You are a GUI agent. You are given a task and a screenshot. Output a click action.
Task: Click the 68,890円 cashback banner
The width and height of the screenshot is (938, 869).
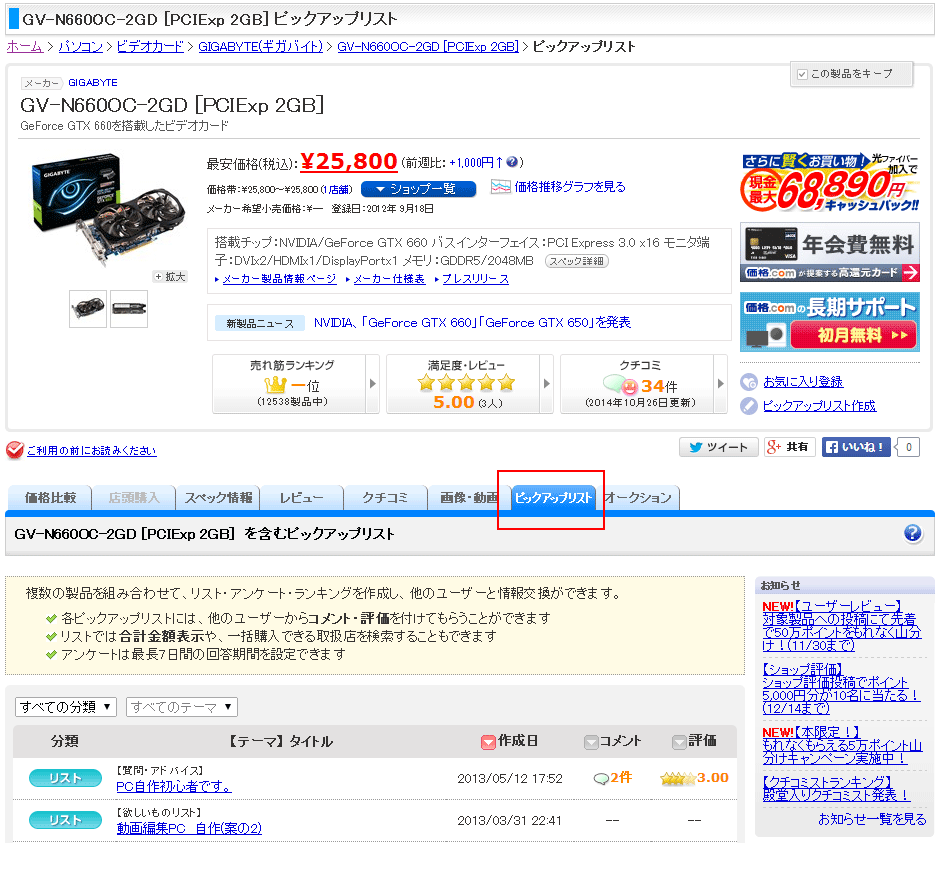[x=830, y=183]
